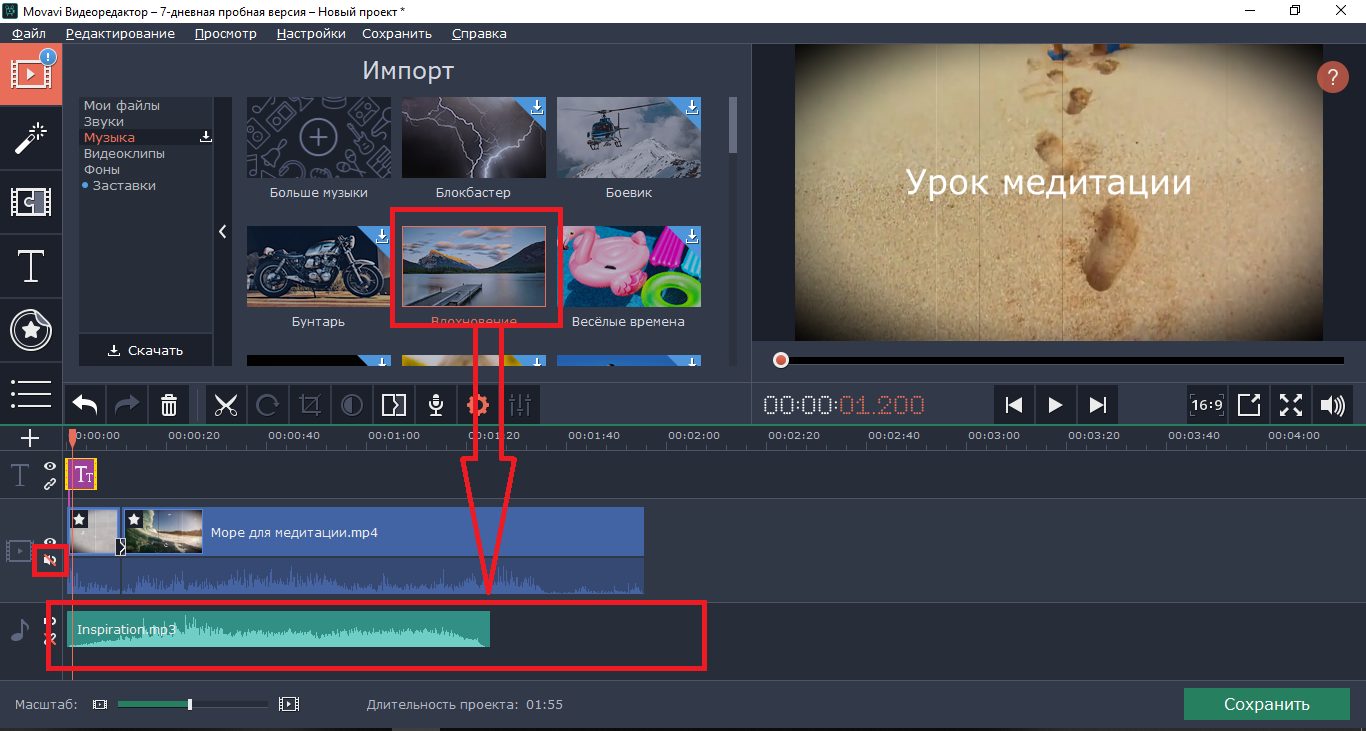Screen dimensions: 1366x731
Task: Adjust the Масштаб timeline zoom slider
Action: tap(190, 704)
